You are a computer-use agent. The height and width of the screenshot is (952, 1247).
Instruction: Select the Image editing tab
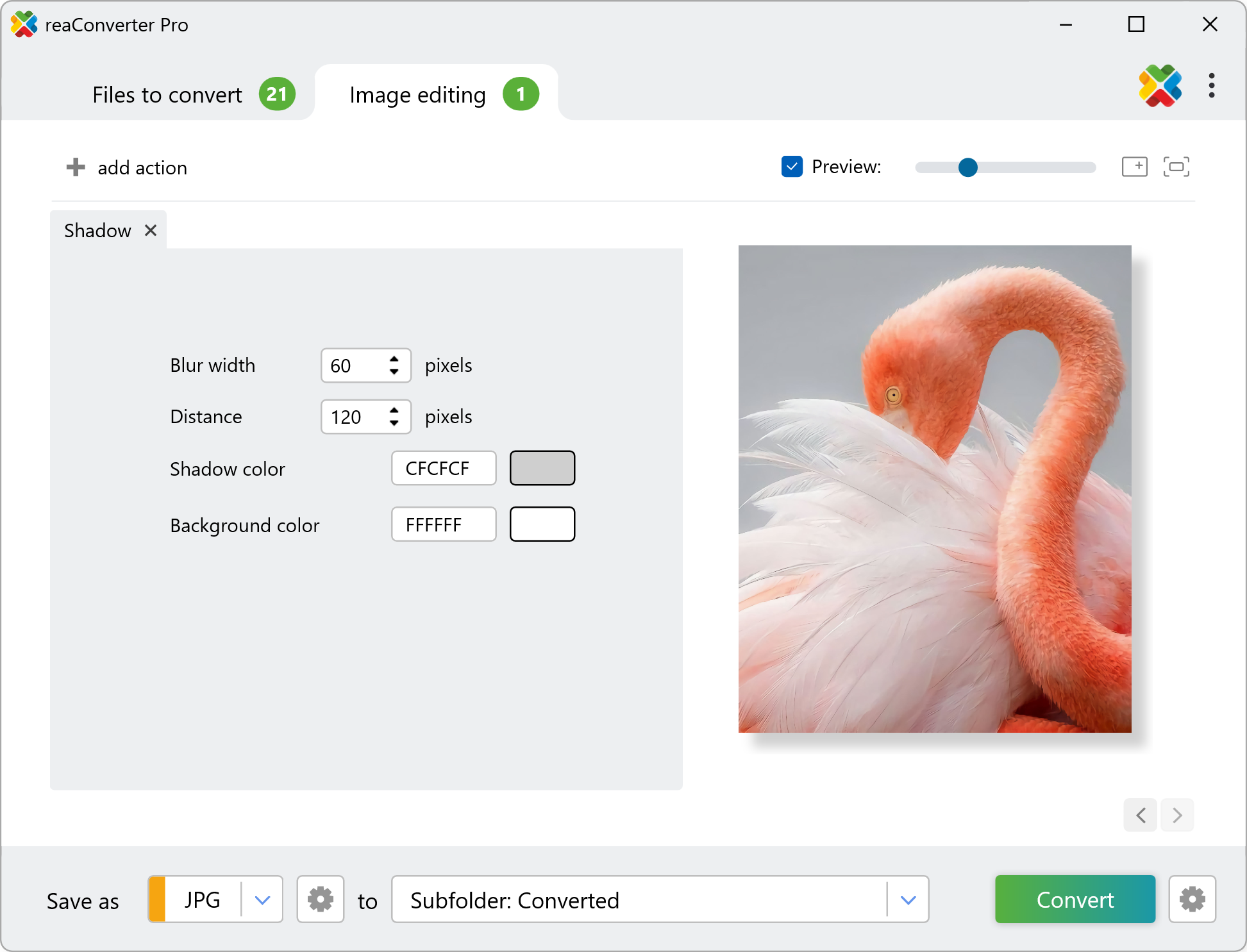pos(417,95)
